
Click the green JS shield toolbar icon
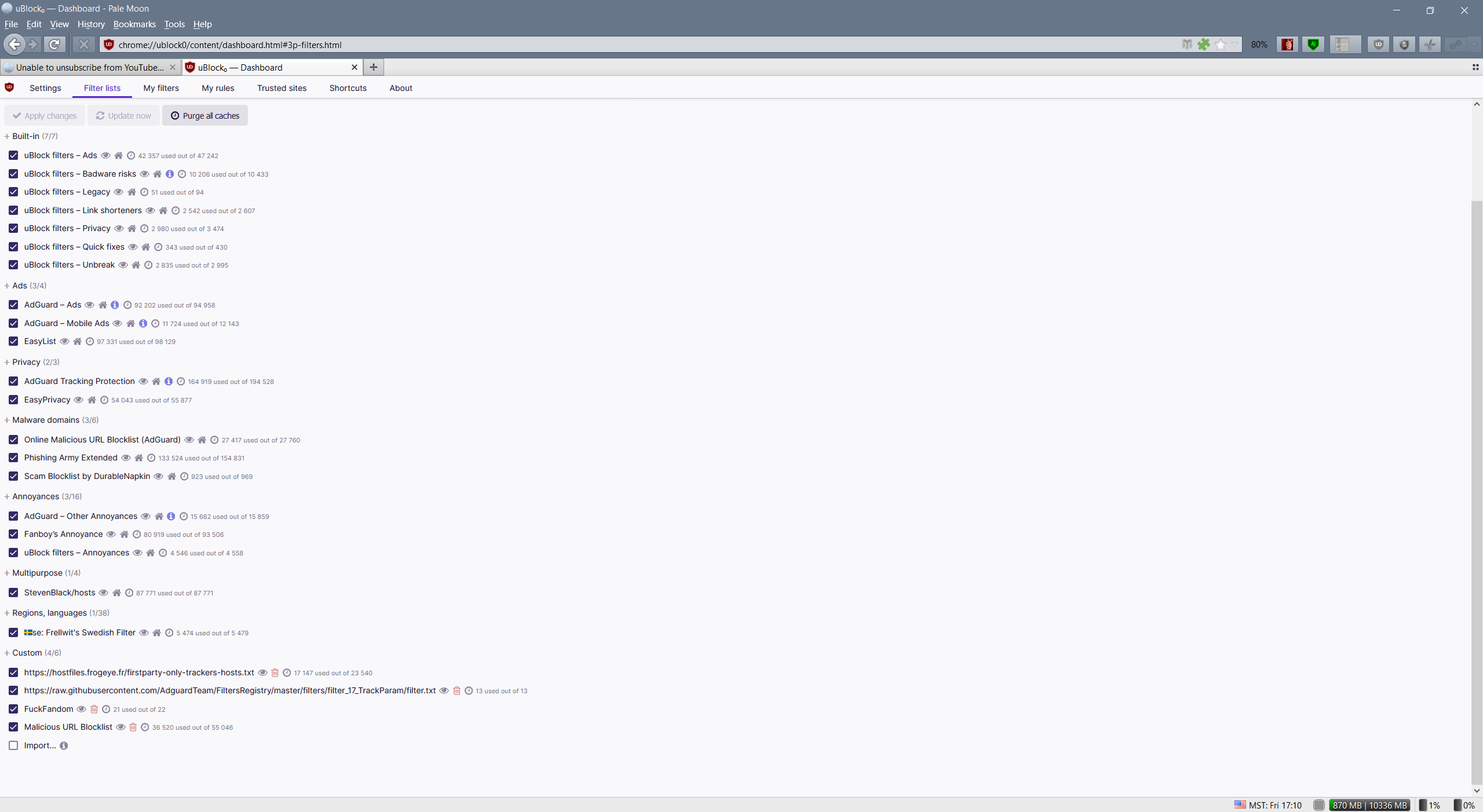(x=1313, y=45)
